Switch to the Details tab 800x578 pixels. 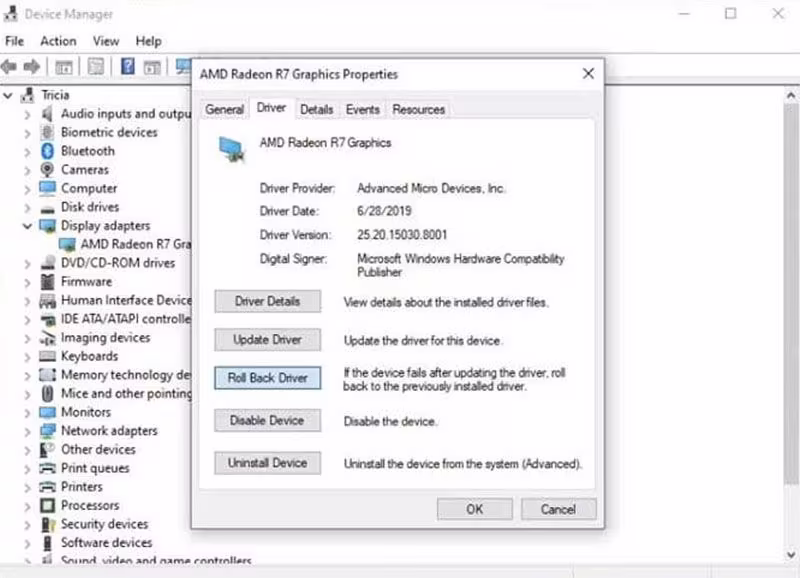(x=316, y=110)
